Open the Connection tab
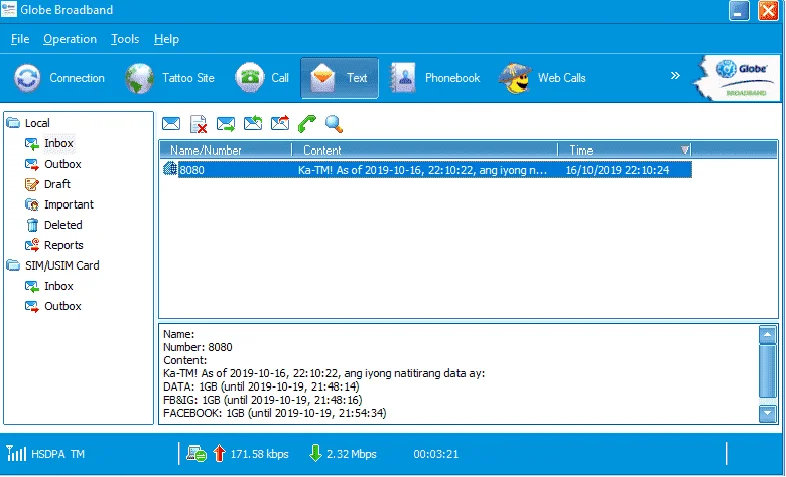786x477 pixels. [x=59, y=78]
